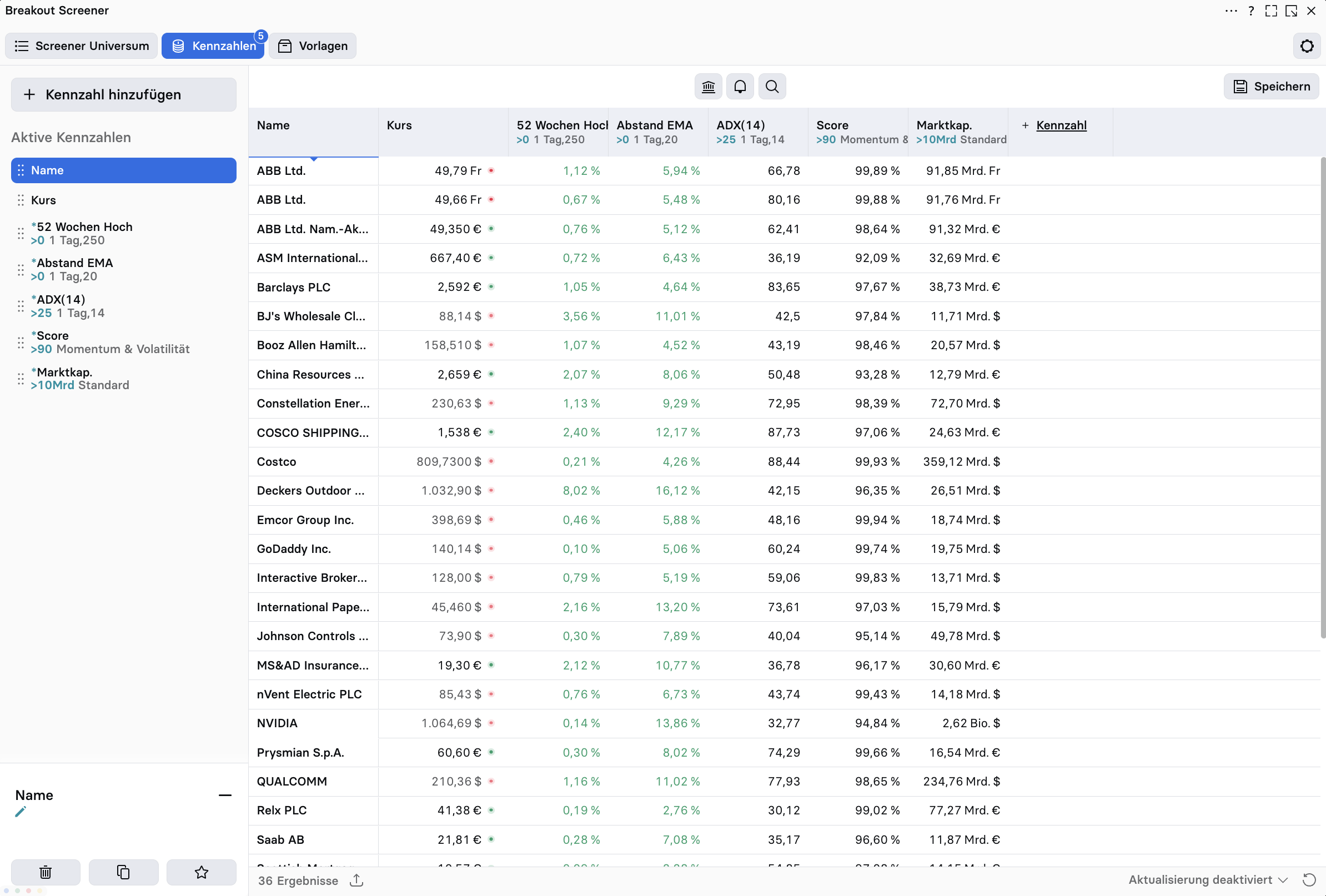Switch to the Vorlagen tab
Screen dimensions: 1326x896
[x=312, y=46]
